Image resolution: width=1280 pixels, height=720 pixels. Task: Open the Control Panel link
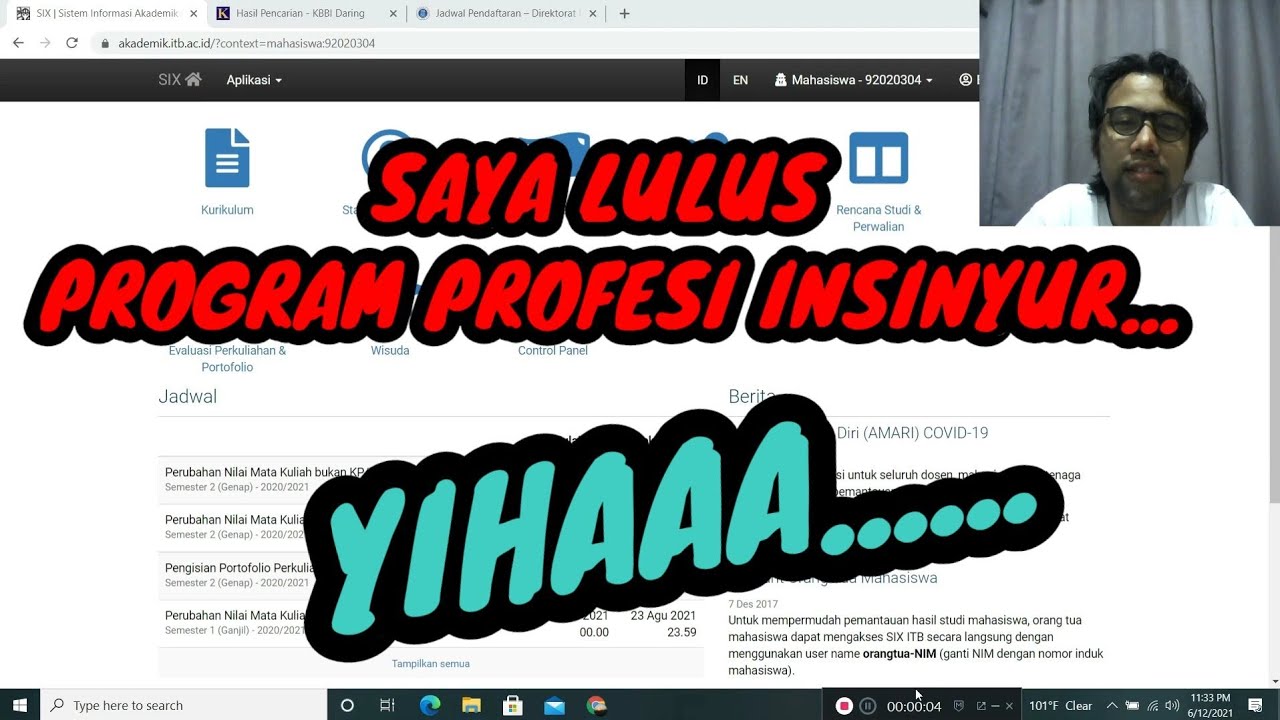tap(553, 351)
